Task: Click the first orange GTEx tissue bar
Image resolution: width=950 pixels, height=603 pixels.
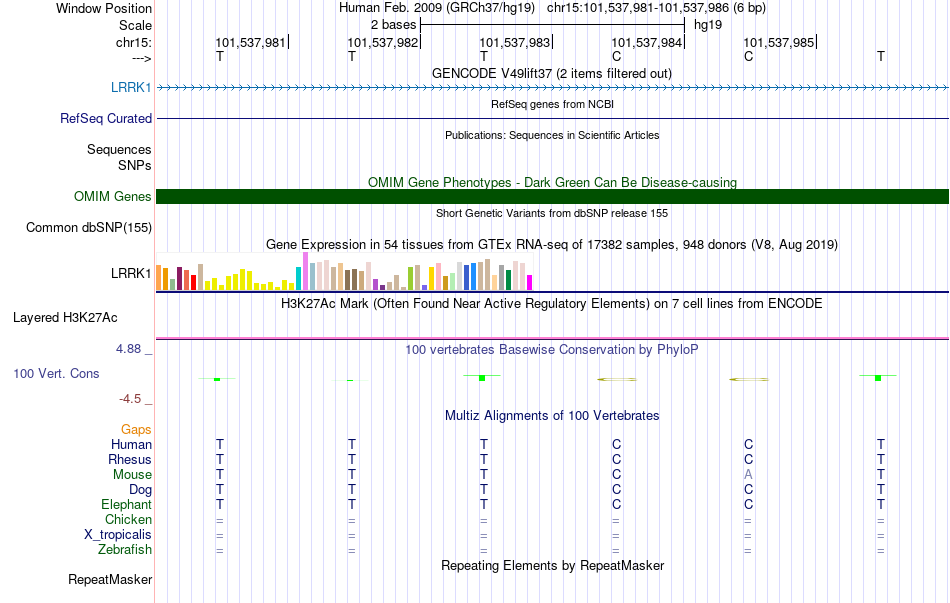Action: point(159,278)
